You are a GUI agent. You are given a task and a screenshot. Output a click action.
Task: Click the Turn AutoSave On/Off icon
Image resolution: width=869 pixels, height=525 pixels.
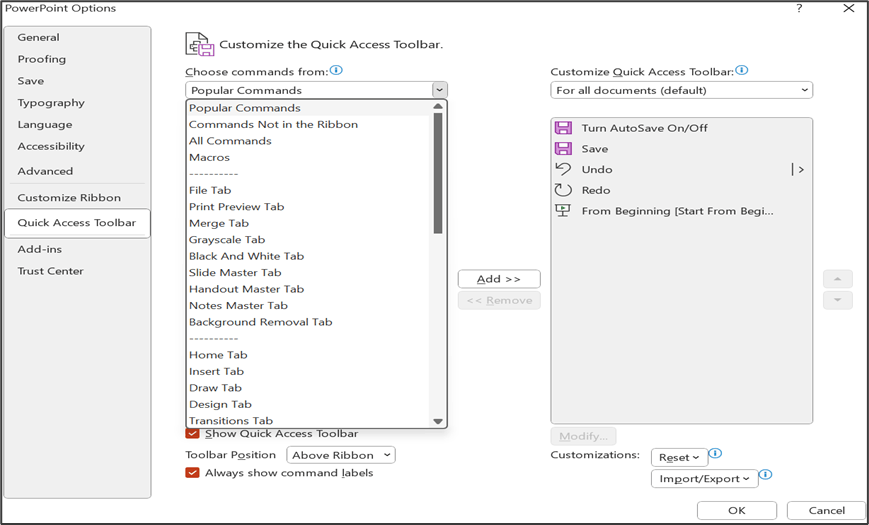point(563,128)
